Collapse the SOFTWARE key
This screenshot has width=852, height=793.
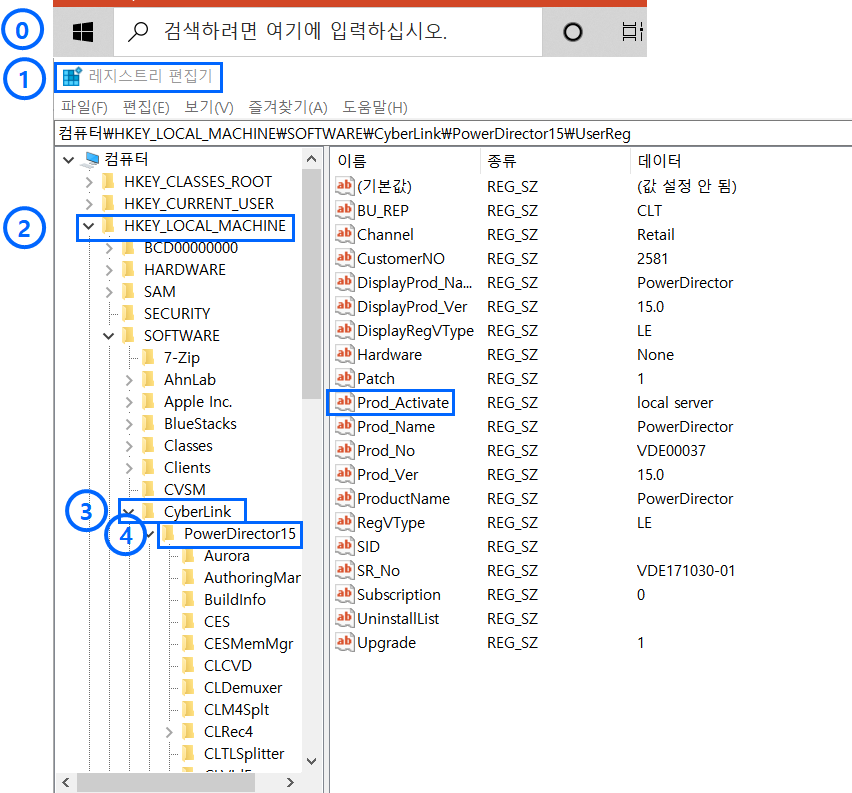click(109, 336)
